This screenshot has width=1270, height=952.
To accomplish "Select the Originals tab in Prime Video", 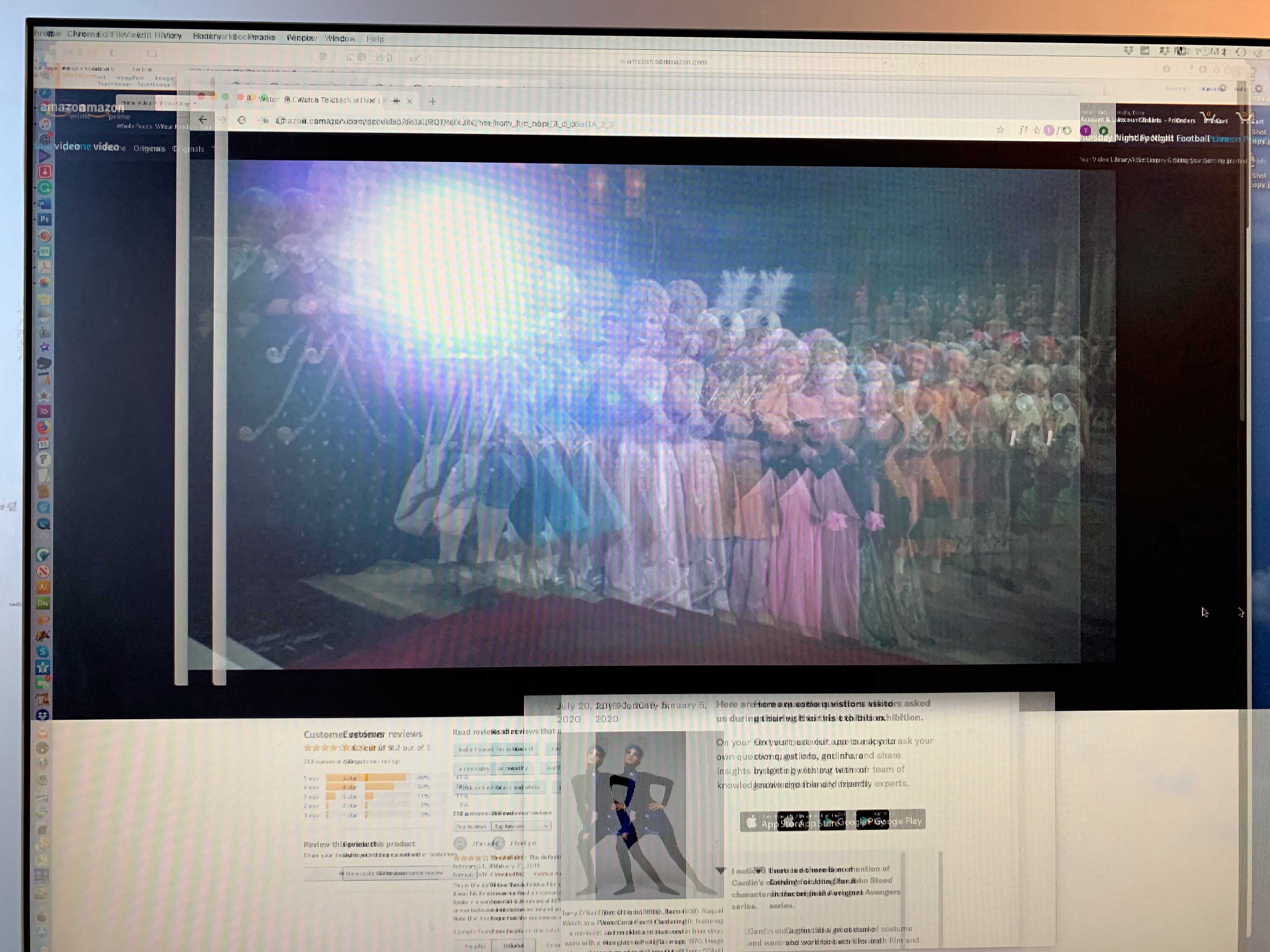I will [x=149, y=149].
